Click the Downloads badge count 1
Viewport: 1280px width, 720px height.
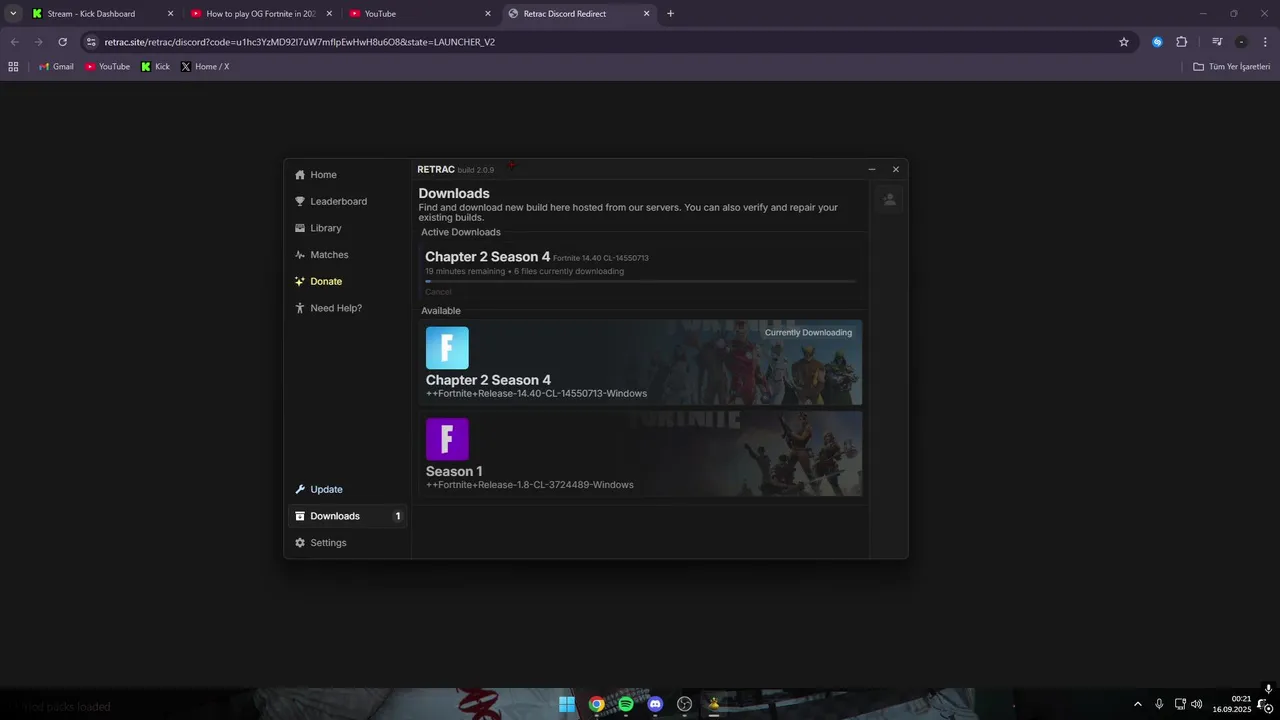398,516
